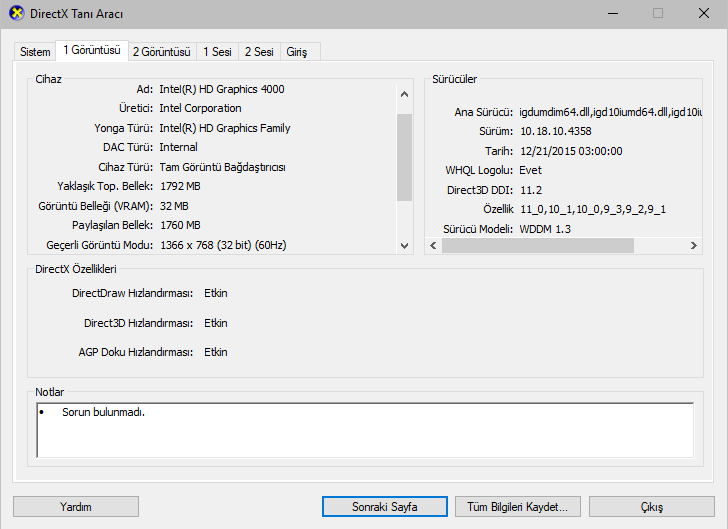Click the 'Intel(R) HD Graphics Family' value
This screenshot has height=529, width=728.
[225, 128]
